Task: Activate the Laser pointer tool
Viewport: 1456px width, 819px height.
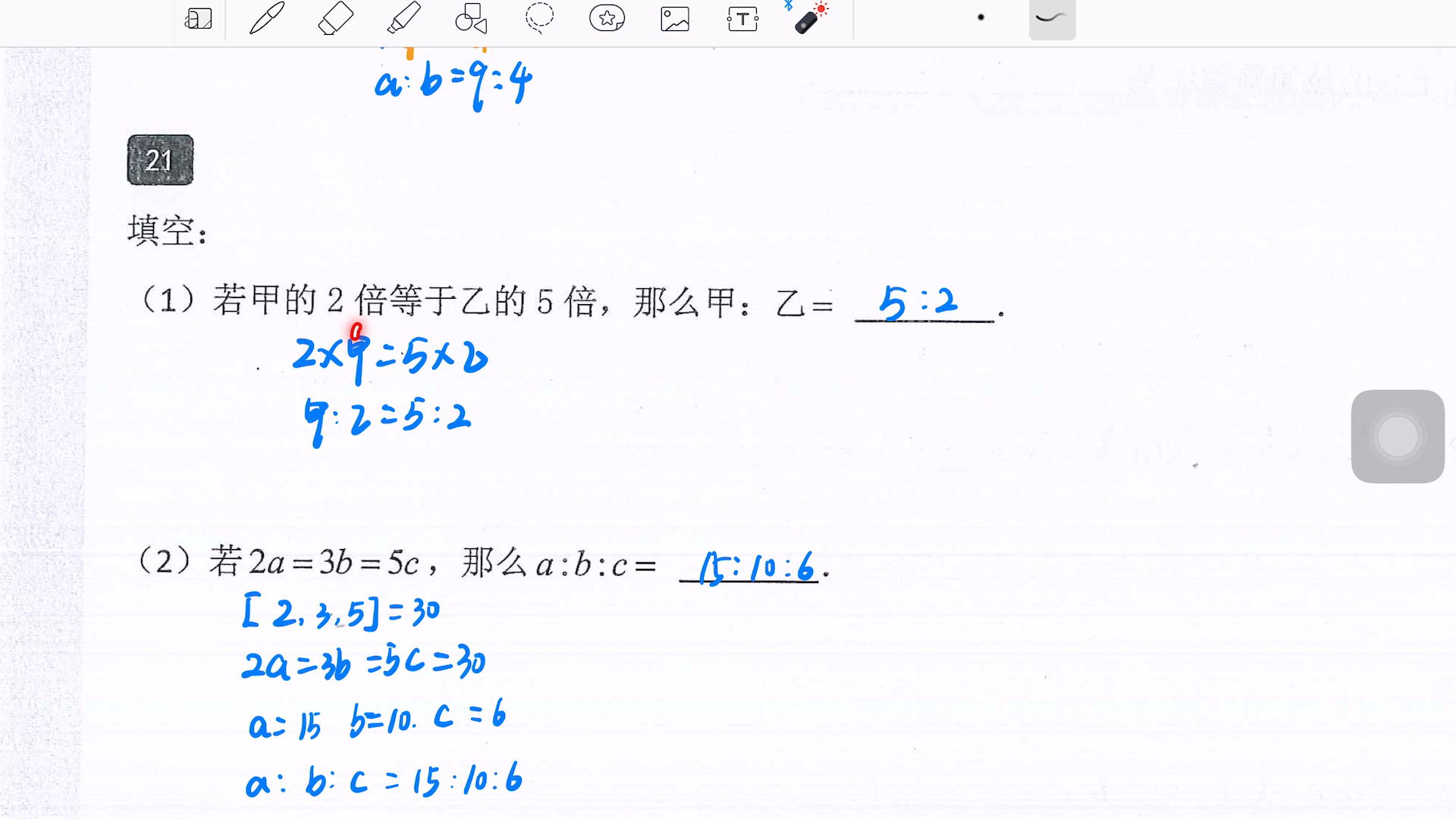Action: pyautogui.click(x=810, y=18)
